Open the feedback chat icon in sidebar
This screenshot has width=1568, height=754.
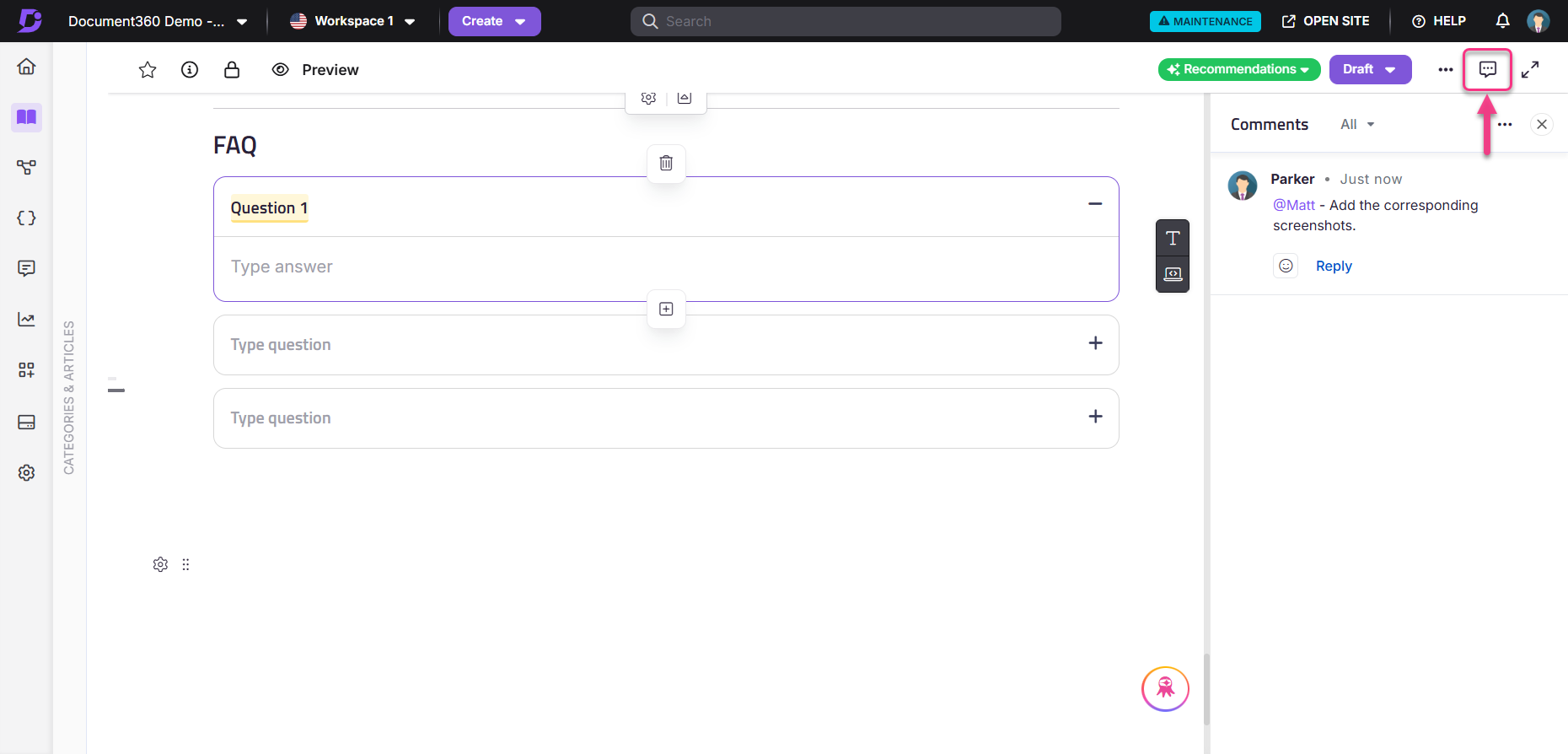(x=26, y=269)
